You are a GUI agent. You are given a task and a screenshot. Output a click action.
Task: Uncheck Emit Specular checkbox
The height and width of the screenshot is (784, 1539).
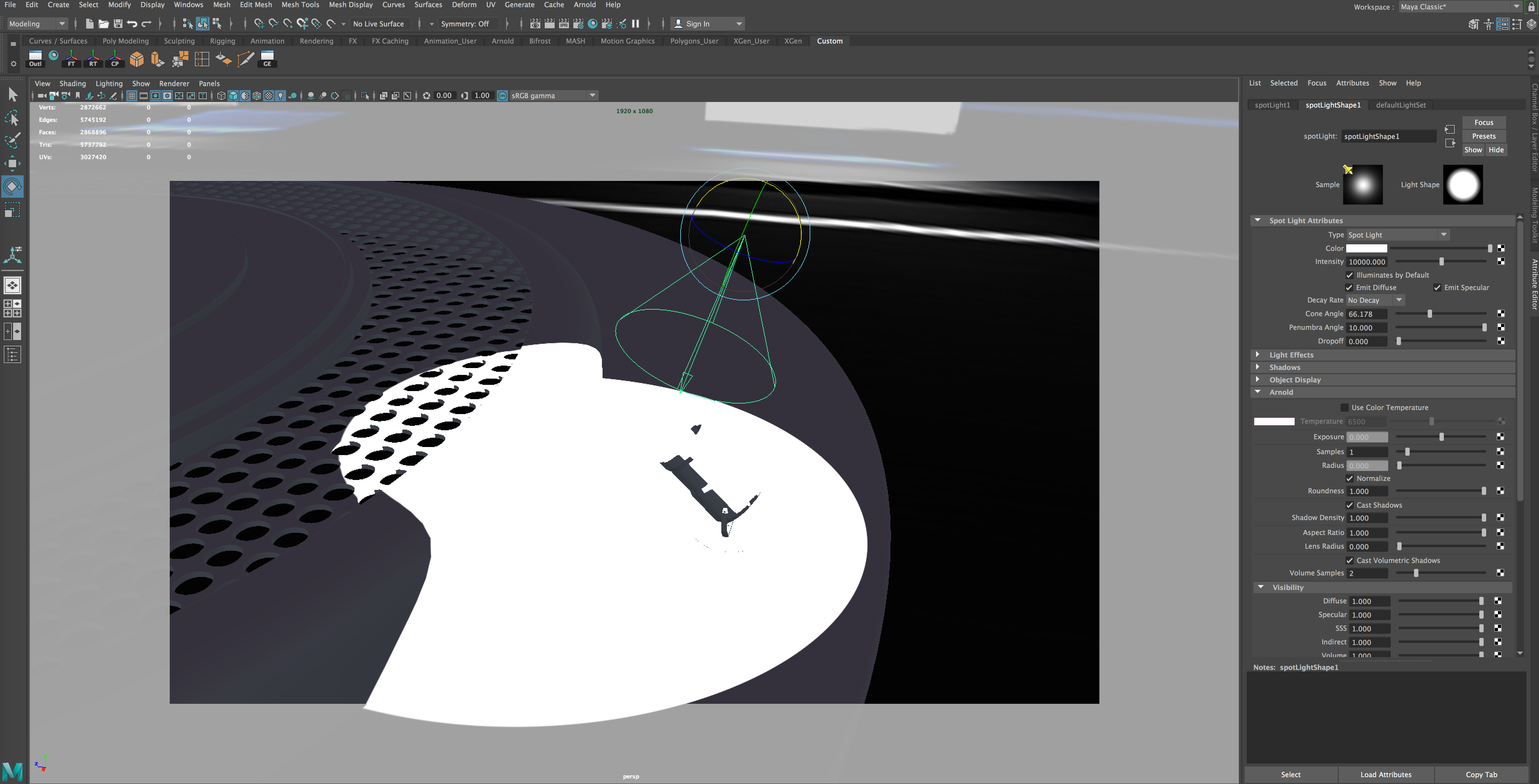click(1437, 288)
